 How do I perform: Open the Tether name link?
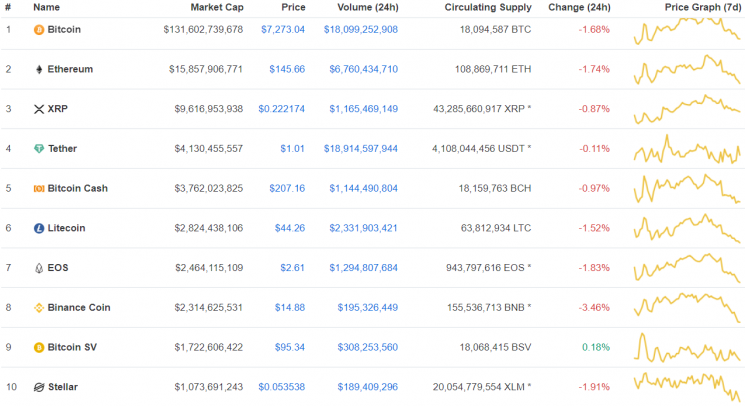point(62,149)
